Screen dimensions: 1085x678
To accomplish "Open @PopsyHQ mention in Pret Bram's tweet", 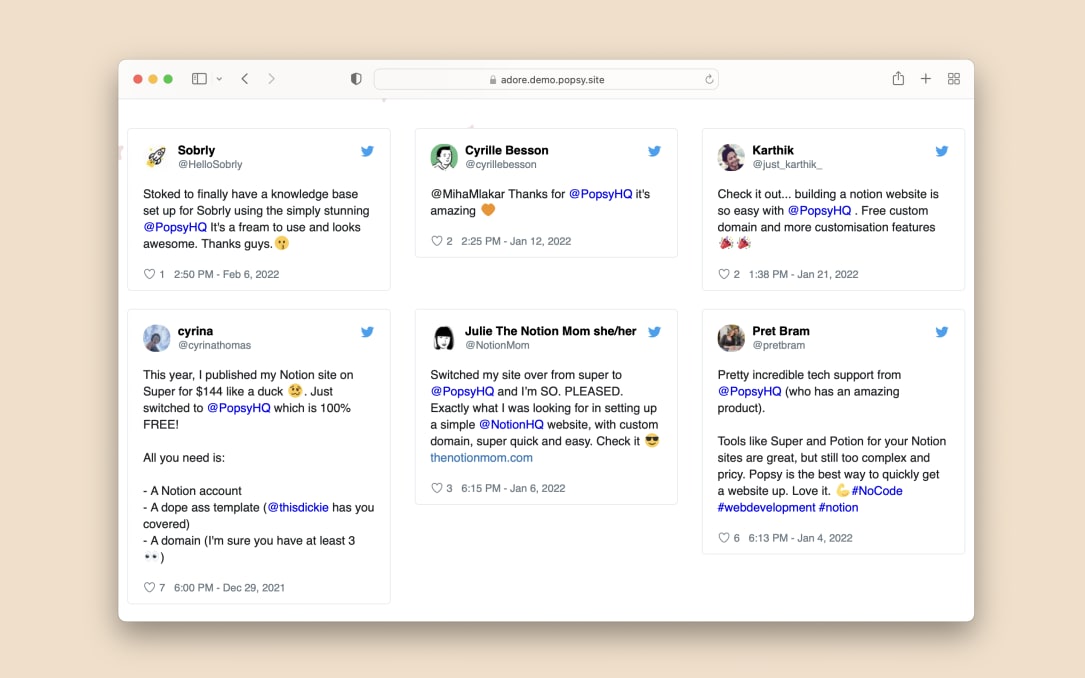I will [749, 391].
